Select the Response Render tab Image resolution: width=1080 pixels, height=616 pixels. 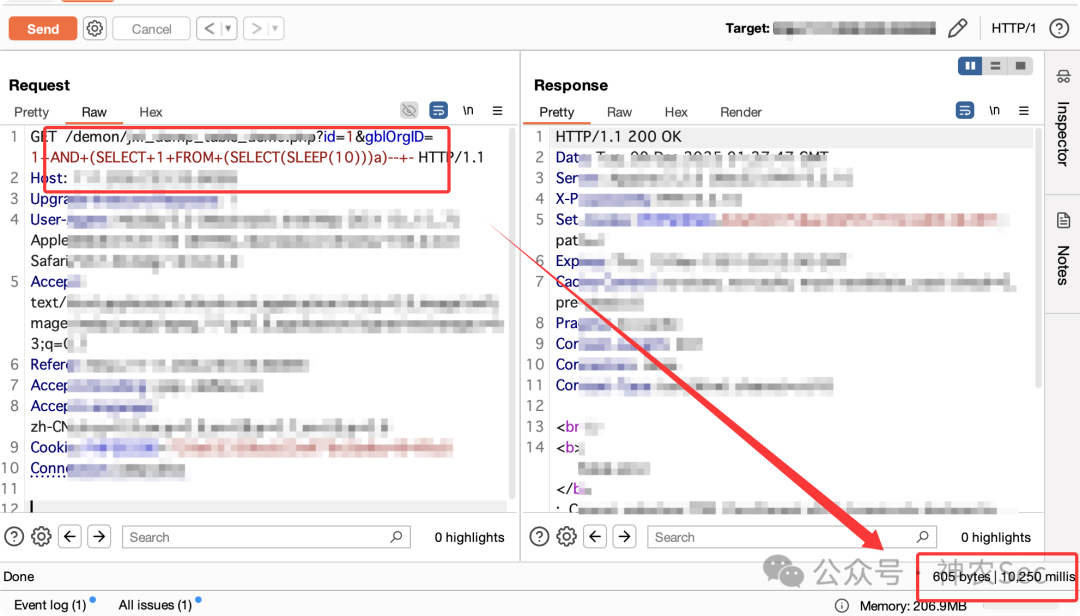coord(740,112)
